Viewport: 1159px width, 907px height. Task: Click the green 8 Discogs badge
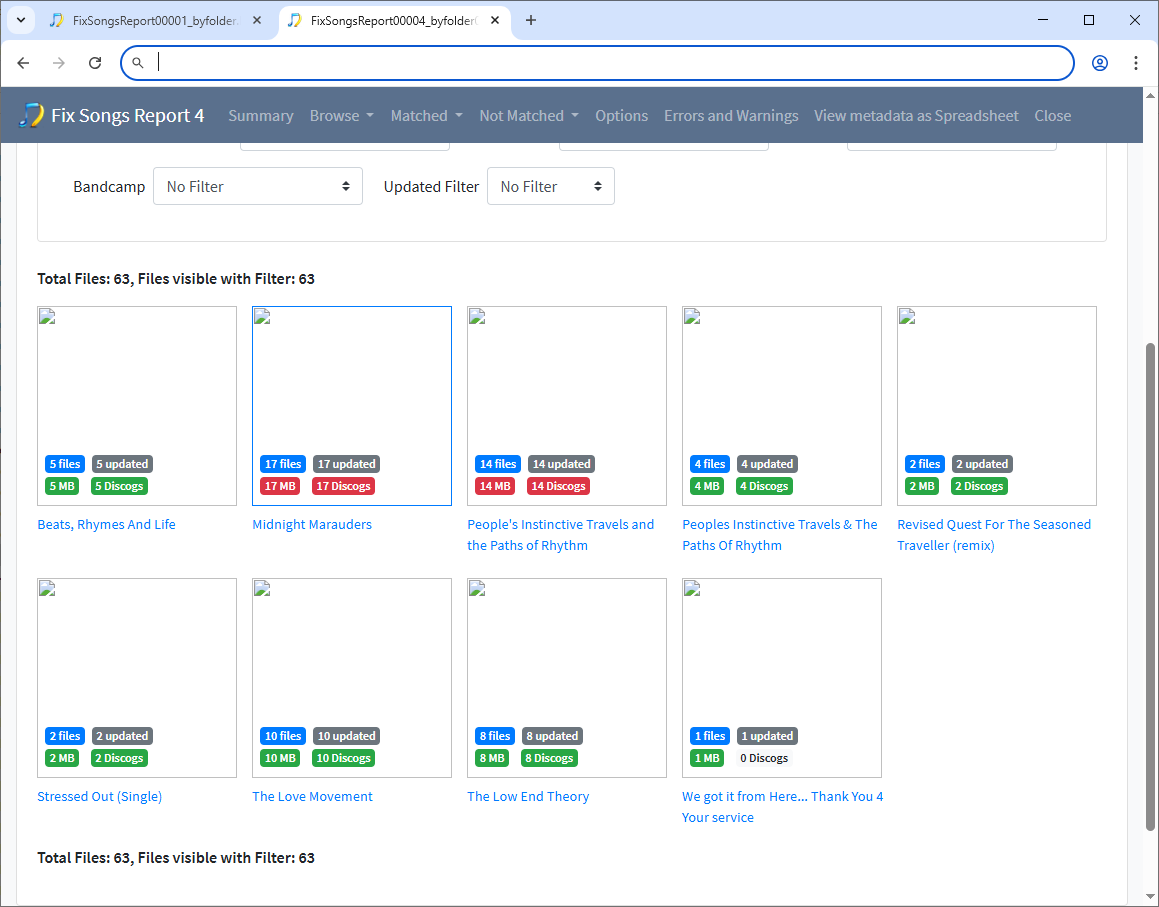(549, 758)
